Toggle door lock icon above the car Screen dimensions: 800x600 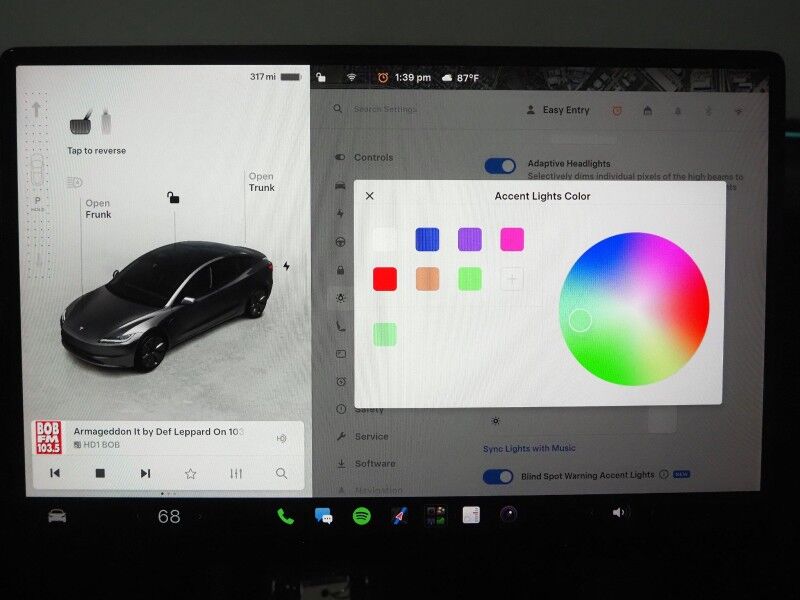173,197
